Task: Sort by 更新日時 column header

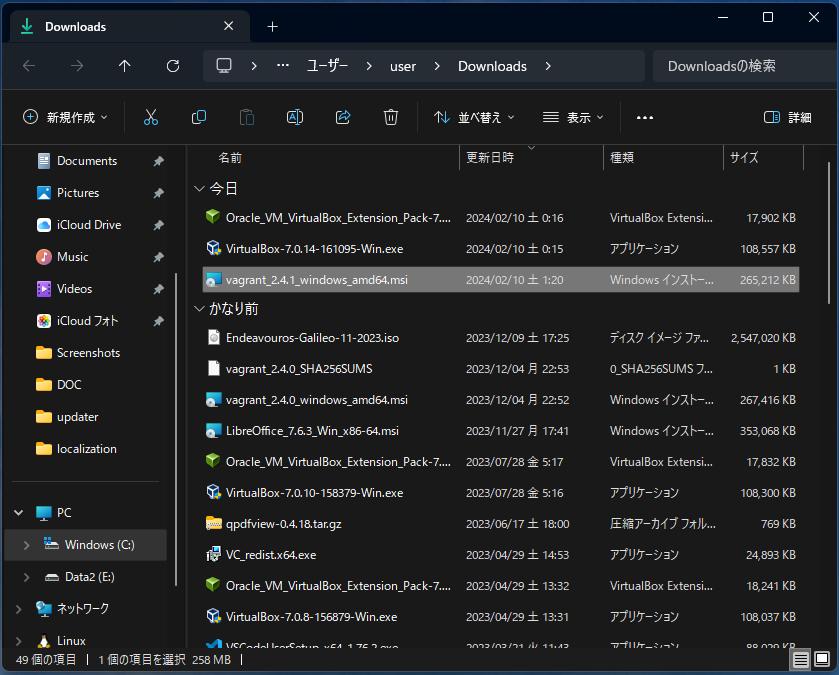Action: tap(531, 158)
